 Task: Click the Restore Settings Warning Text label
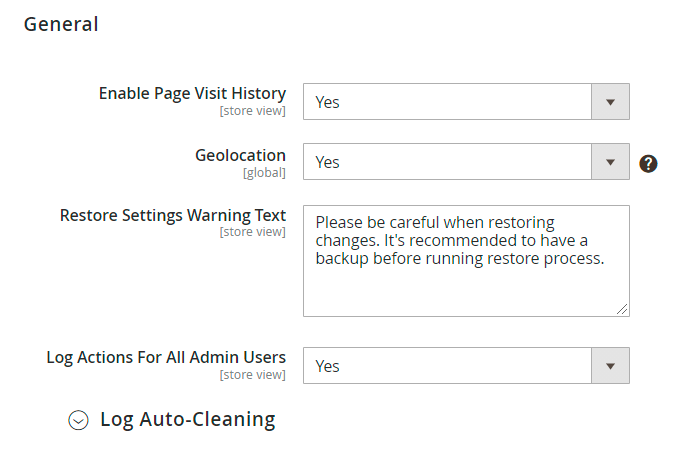(x=173, y=215)
